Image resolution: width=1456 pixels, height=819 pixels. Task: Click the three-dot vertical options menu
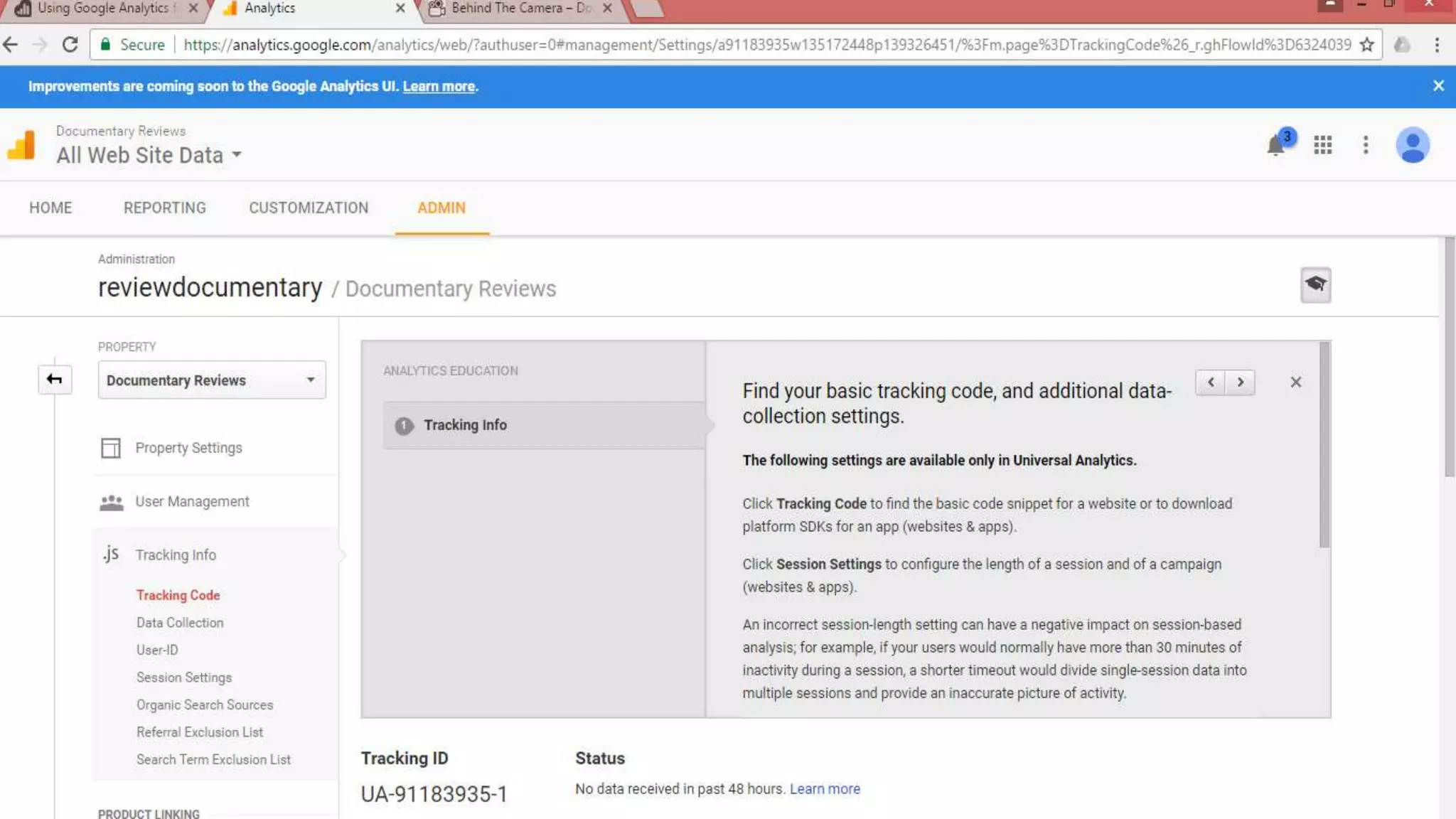(1365, 145)
